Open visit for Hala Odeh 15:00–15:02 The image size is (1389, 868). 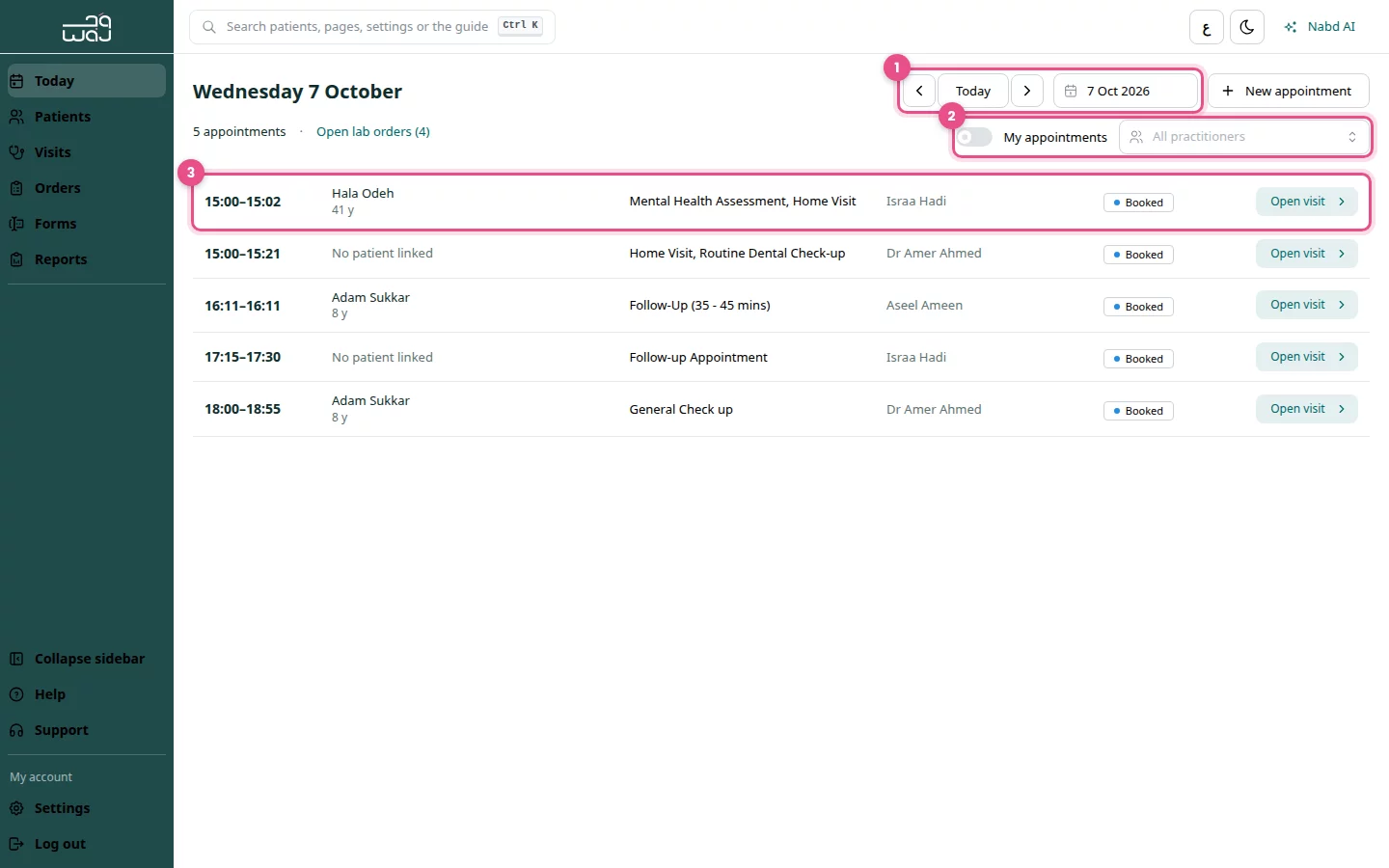[1306, 202]
